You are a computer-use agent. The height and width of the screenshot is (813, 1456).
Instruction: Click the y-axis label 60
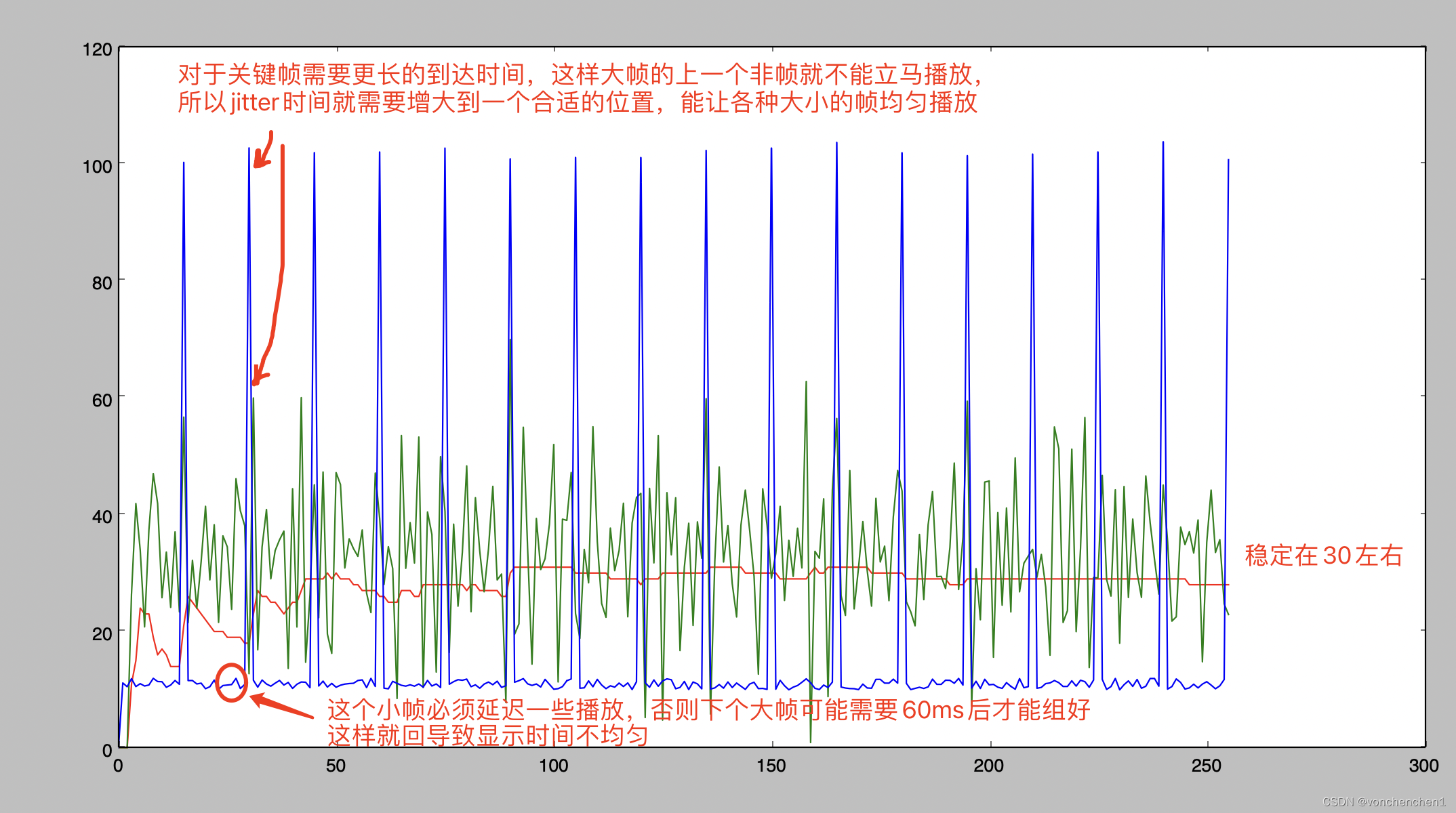[x=102, y=400]
